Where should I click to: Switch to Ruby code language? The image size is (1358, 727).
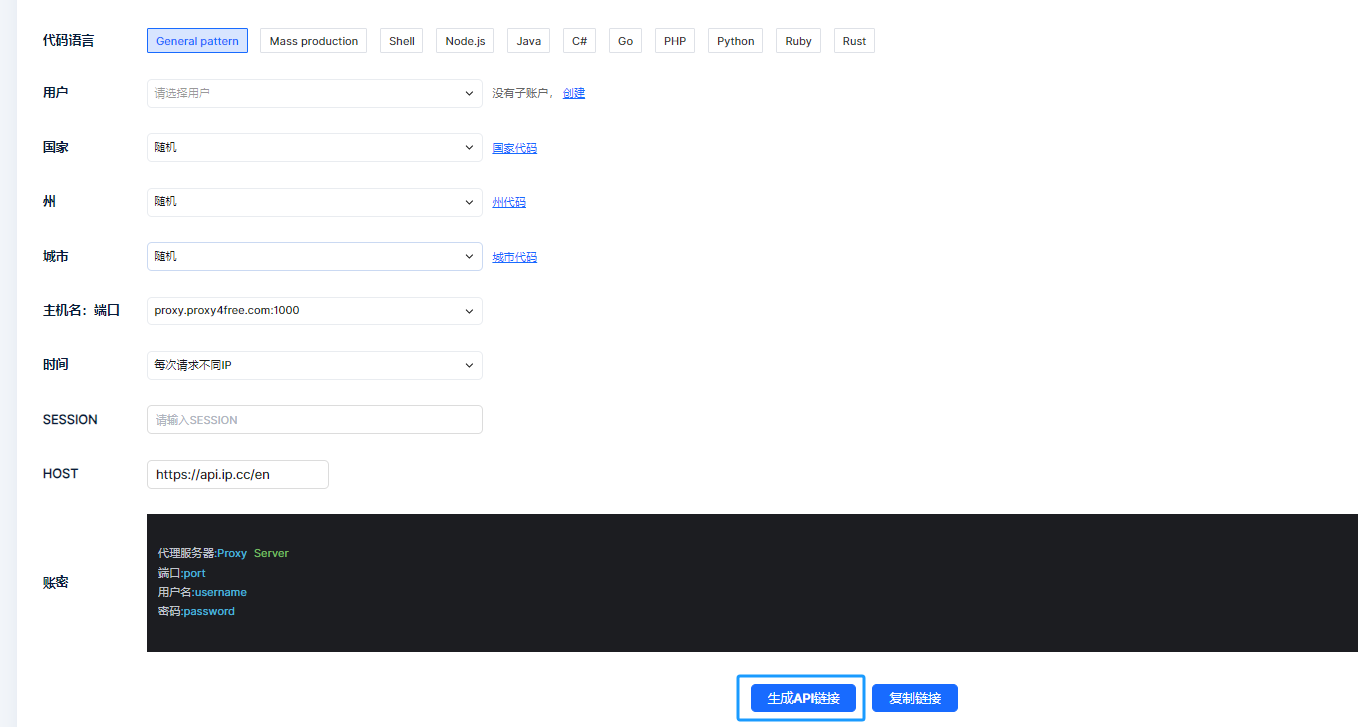coord(798,41)
